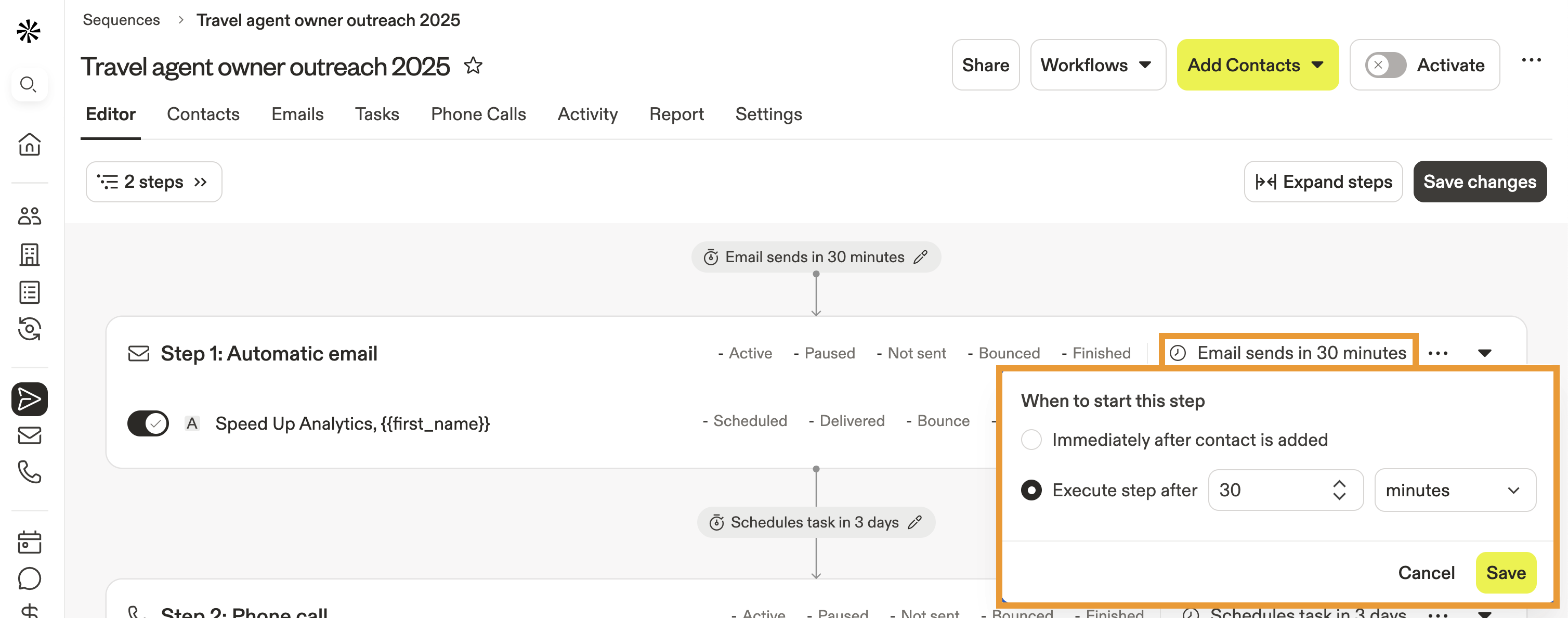Switch to the Contacts tab

click(x=203, y=114)
